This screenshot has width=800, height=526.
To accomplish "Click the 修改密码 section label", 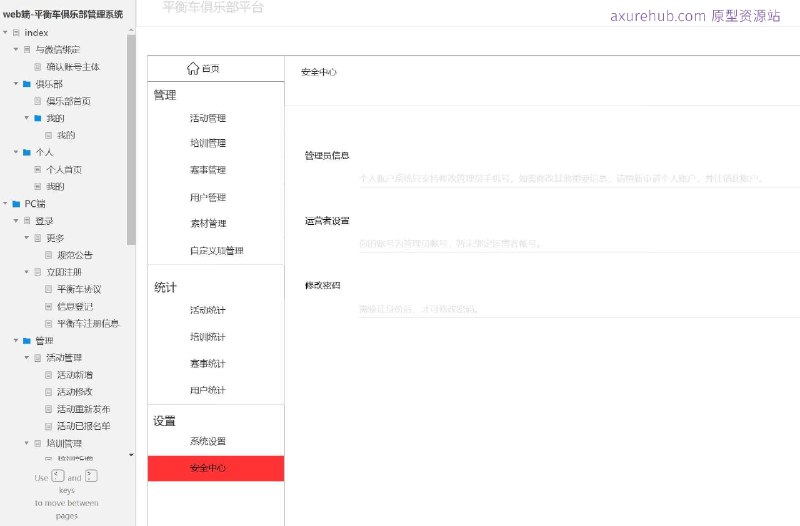I will (322, 285).
